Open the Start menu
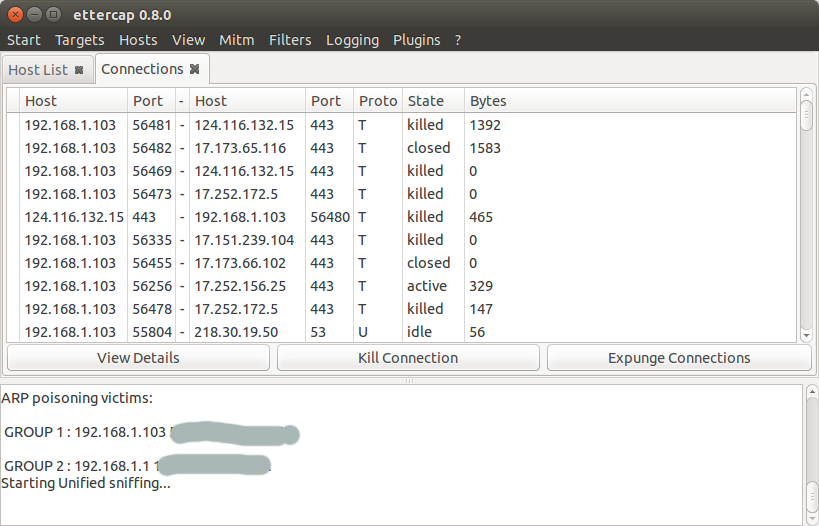Viewport: 819px width, 526px height. tap(24, 40)
